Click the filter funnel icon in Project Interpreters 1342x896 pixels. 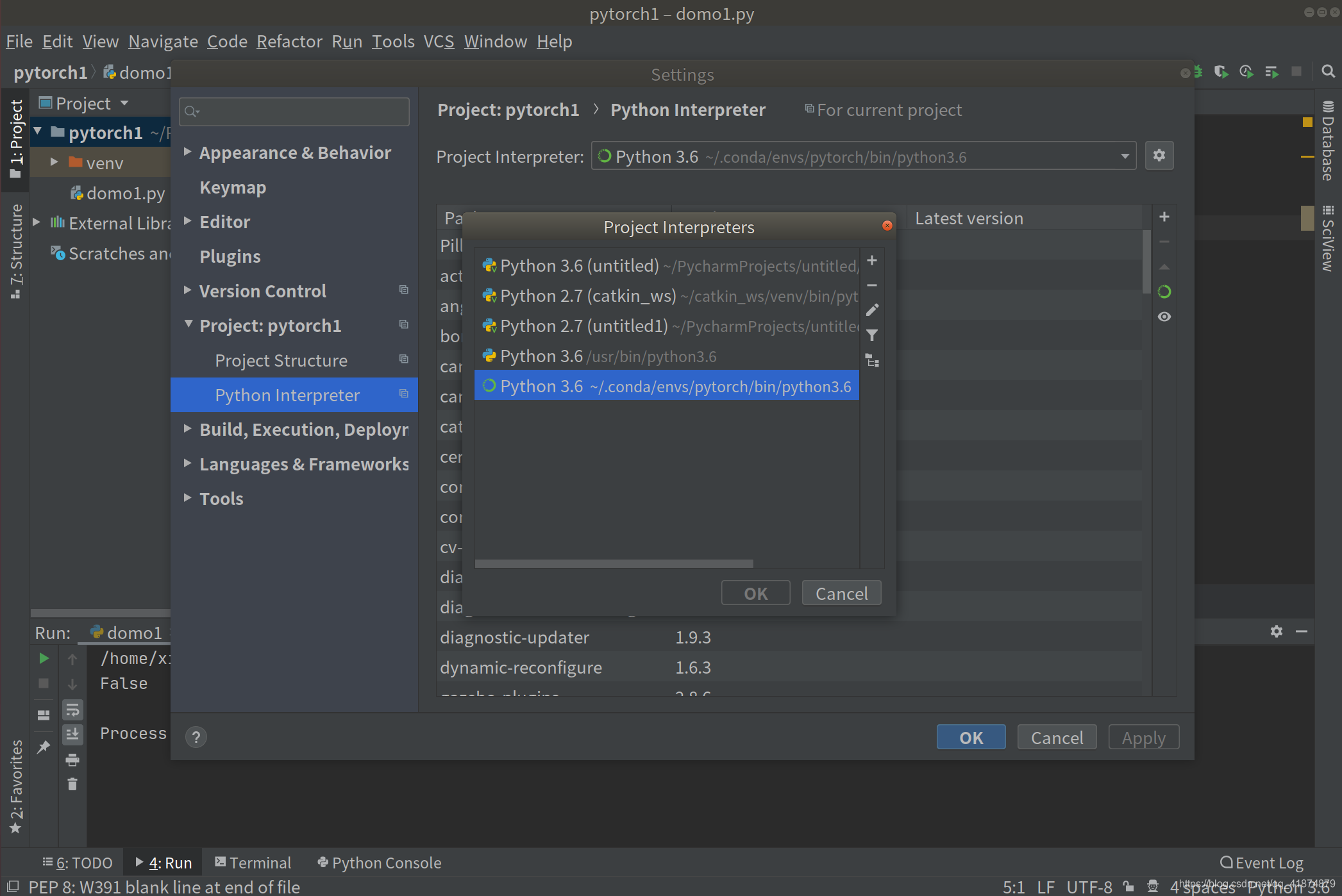(x=872, y=335)
